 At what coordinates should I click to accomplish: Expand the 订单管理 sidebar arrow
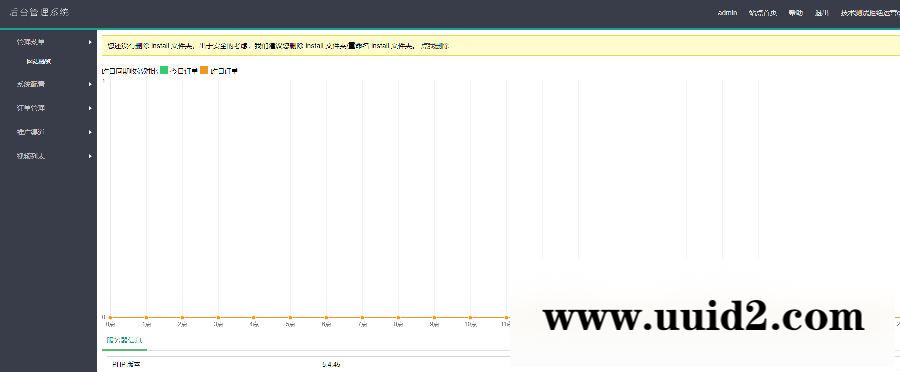pyautogui.click(x=90, y=108)
